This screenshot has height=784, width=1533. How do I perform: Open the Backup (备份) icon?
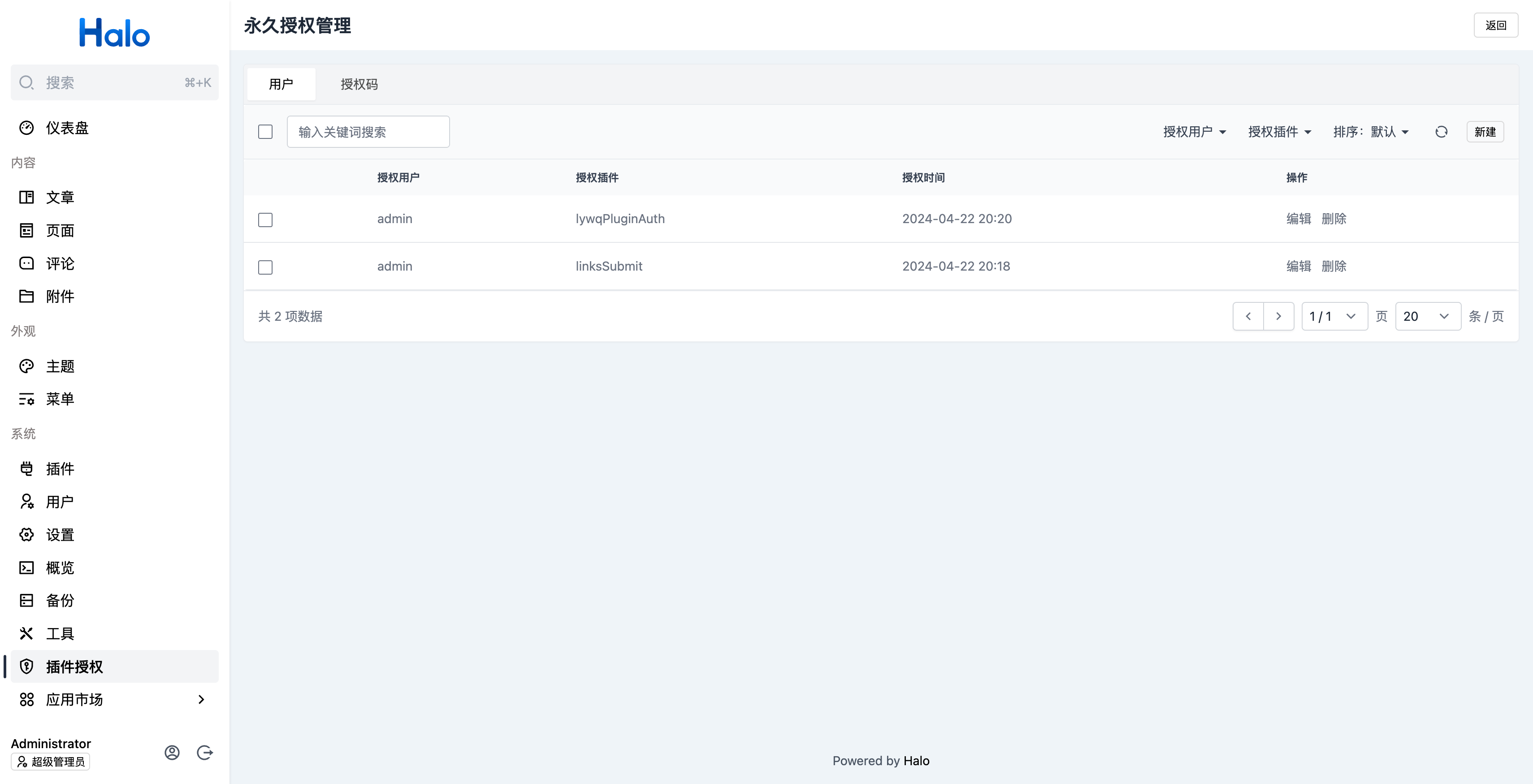pos(26,600)
